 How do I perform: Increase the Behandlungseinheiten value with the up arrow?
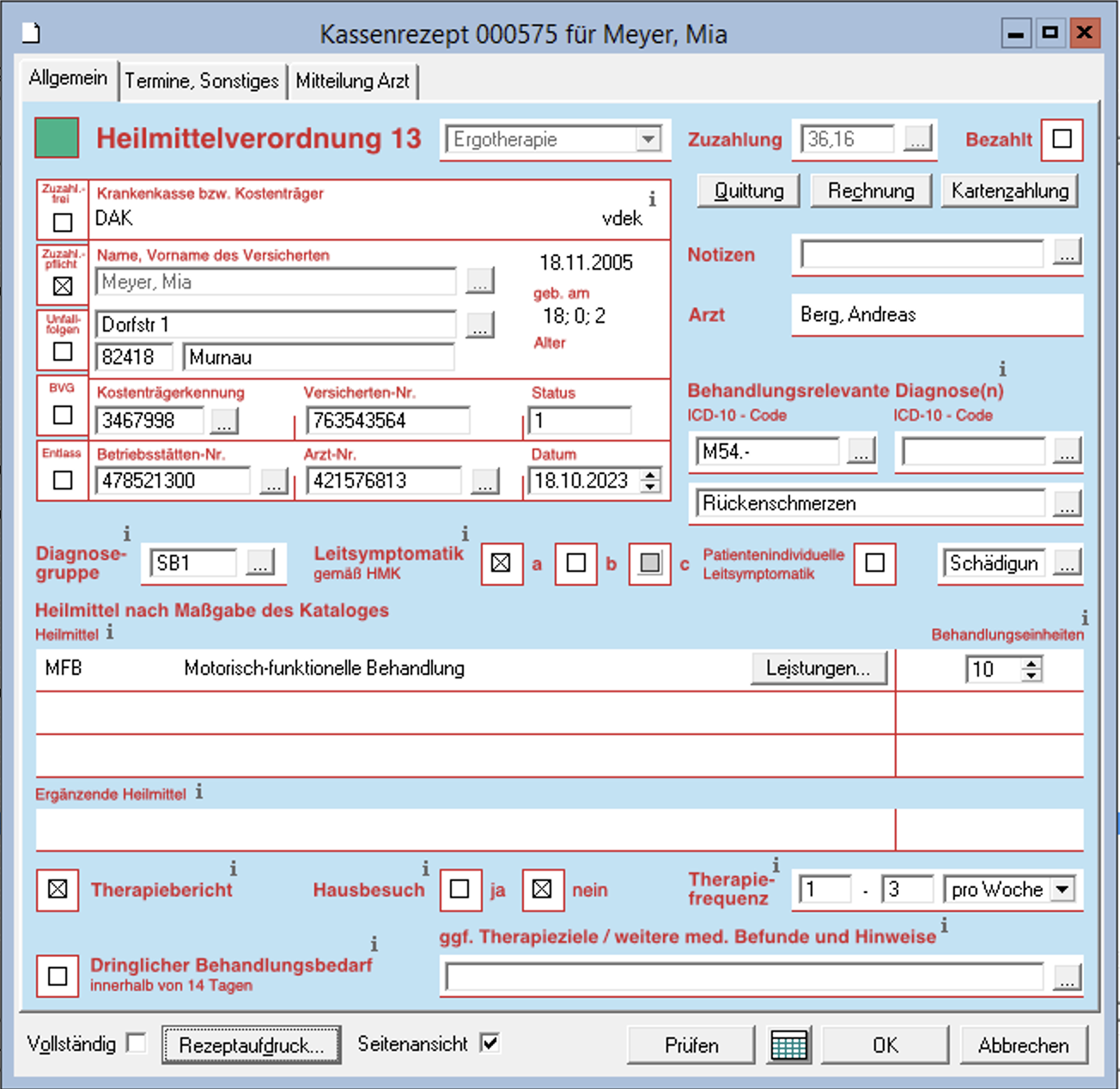[x=1032, y=663]
